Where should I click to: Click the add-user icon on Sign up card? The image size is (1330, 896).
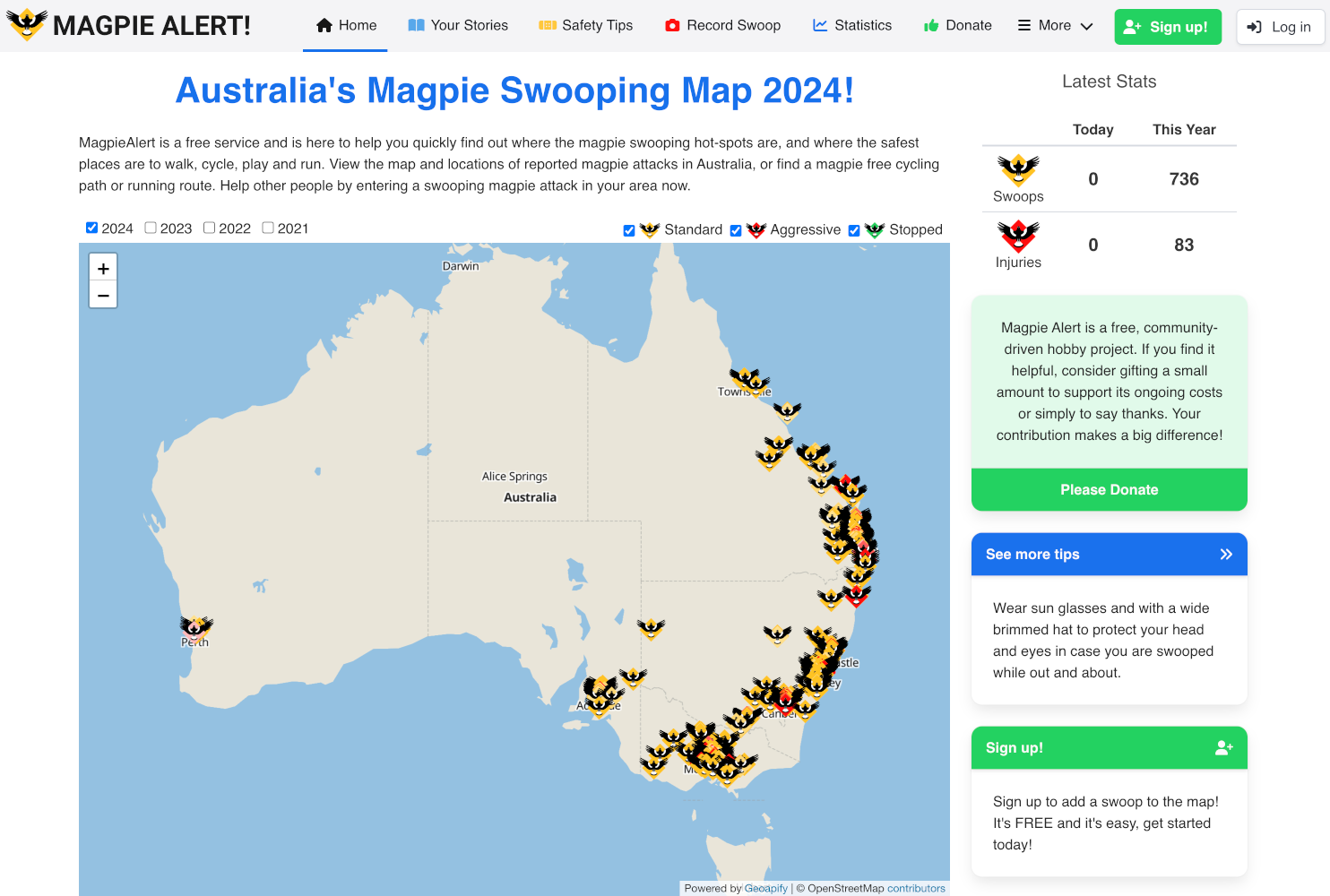point(1224,747)
